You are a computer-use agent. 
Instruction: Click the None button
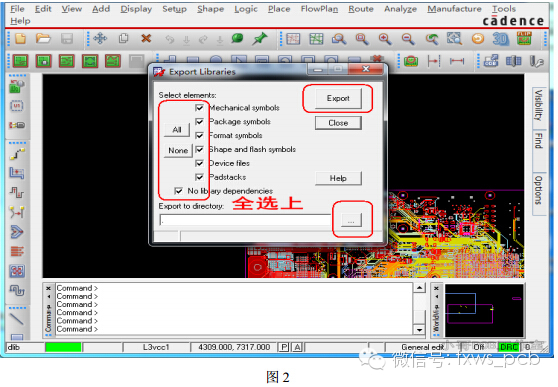pyautogui.click(x=178, y=150)
